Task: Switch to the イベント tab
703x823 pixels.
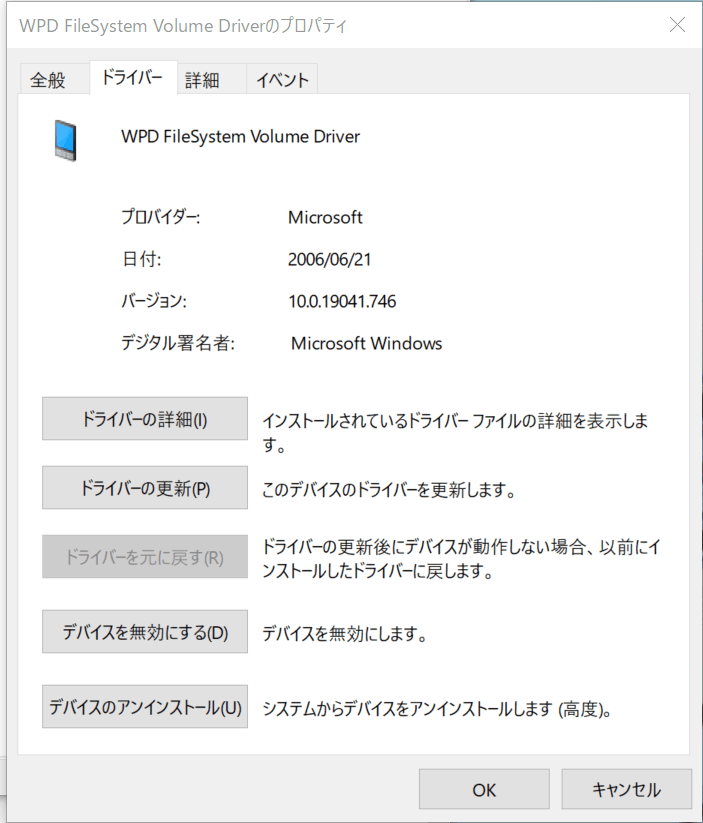Action: (x=282, y=80)
